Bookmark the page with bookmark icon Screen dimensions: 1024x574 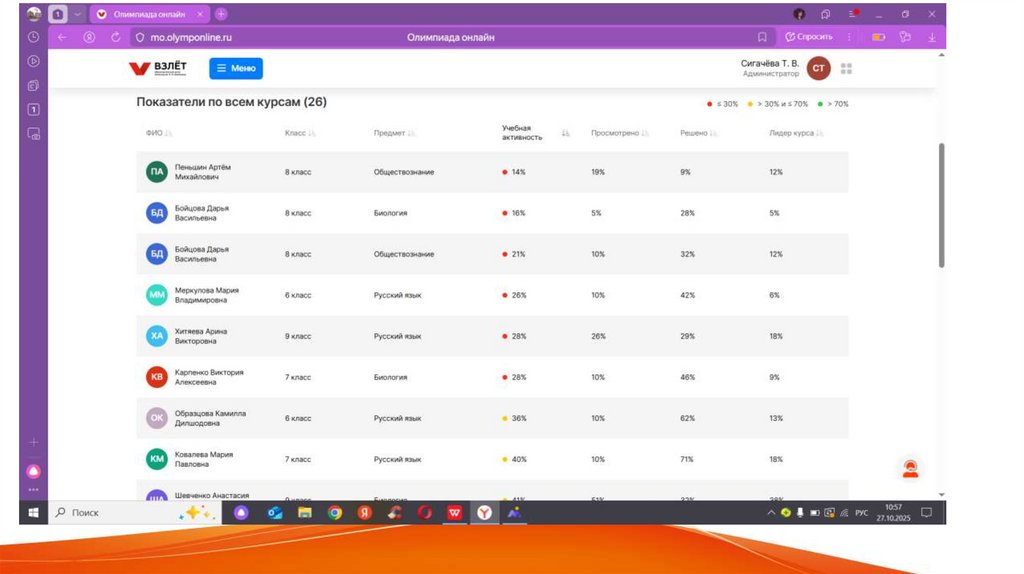click(762, 37)
